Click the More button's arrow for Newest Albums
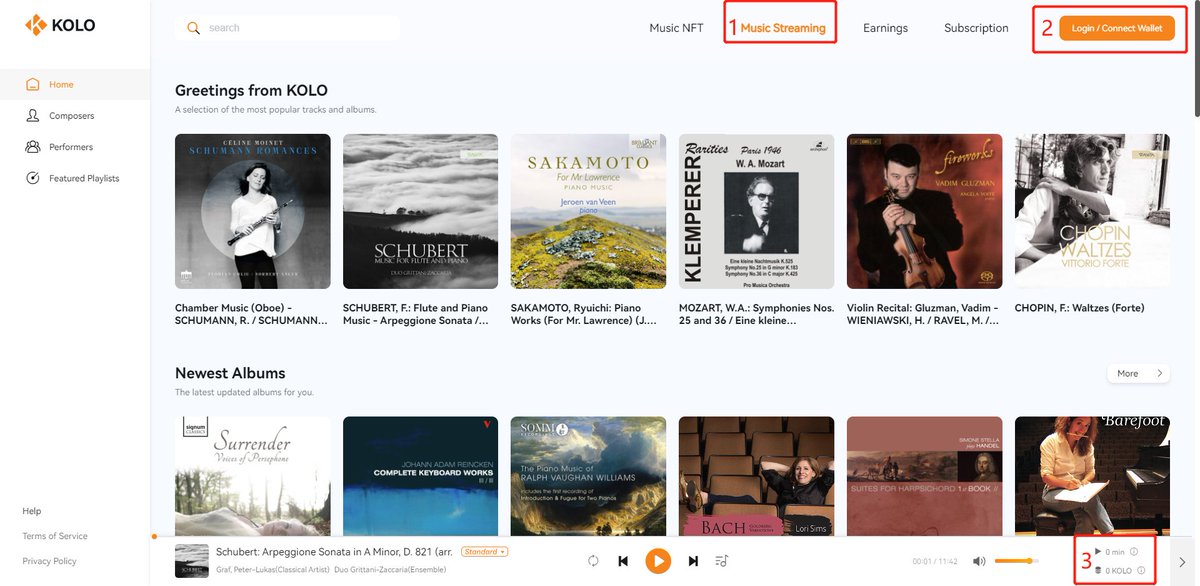 1160,373
